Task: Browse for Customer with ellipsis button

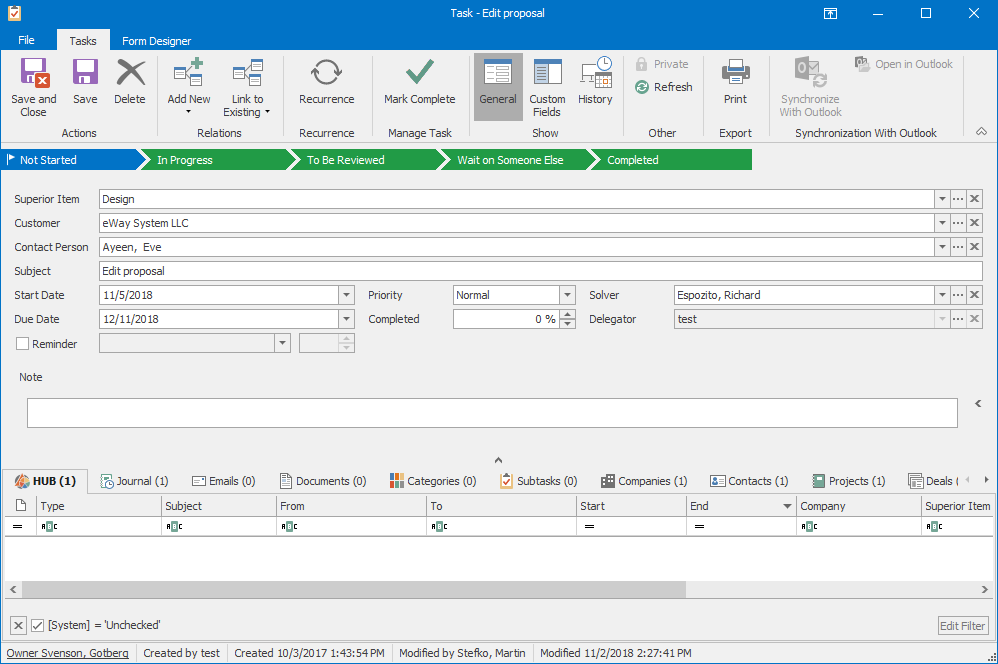Action: [958, 223]
